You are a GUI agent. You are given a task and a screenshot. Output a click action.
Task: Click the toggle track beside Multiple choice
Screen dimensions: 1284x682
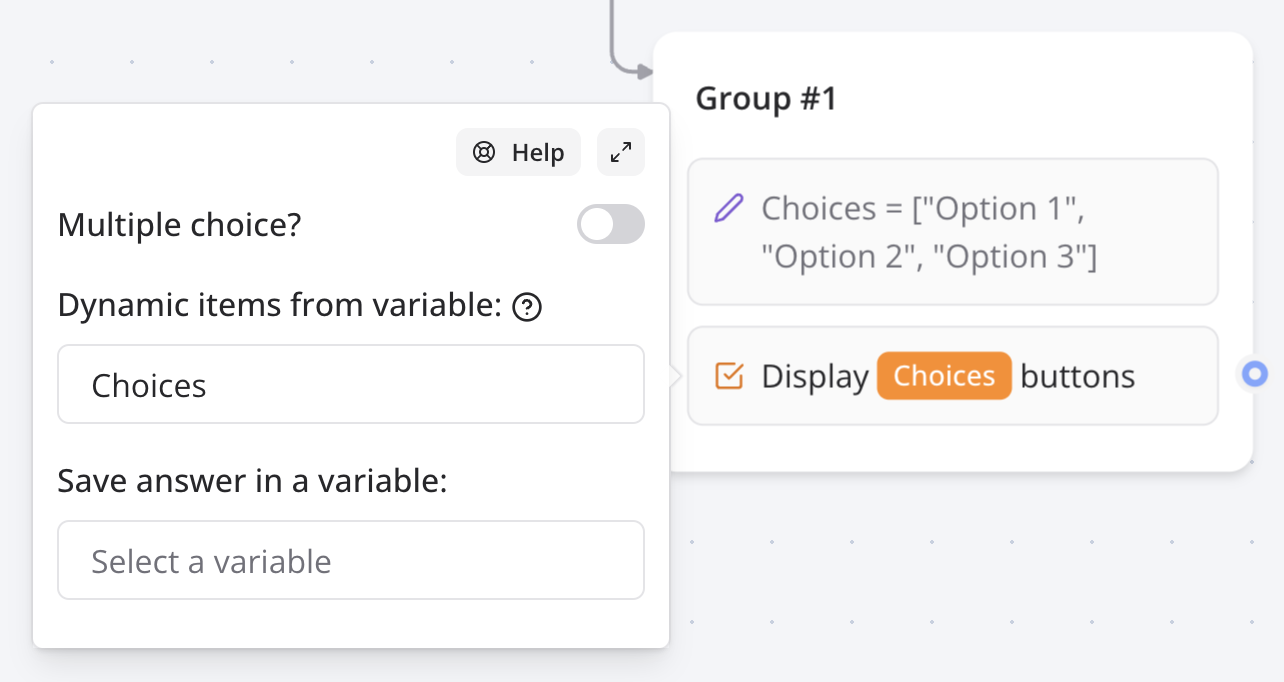pos(610,224)
